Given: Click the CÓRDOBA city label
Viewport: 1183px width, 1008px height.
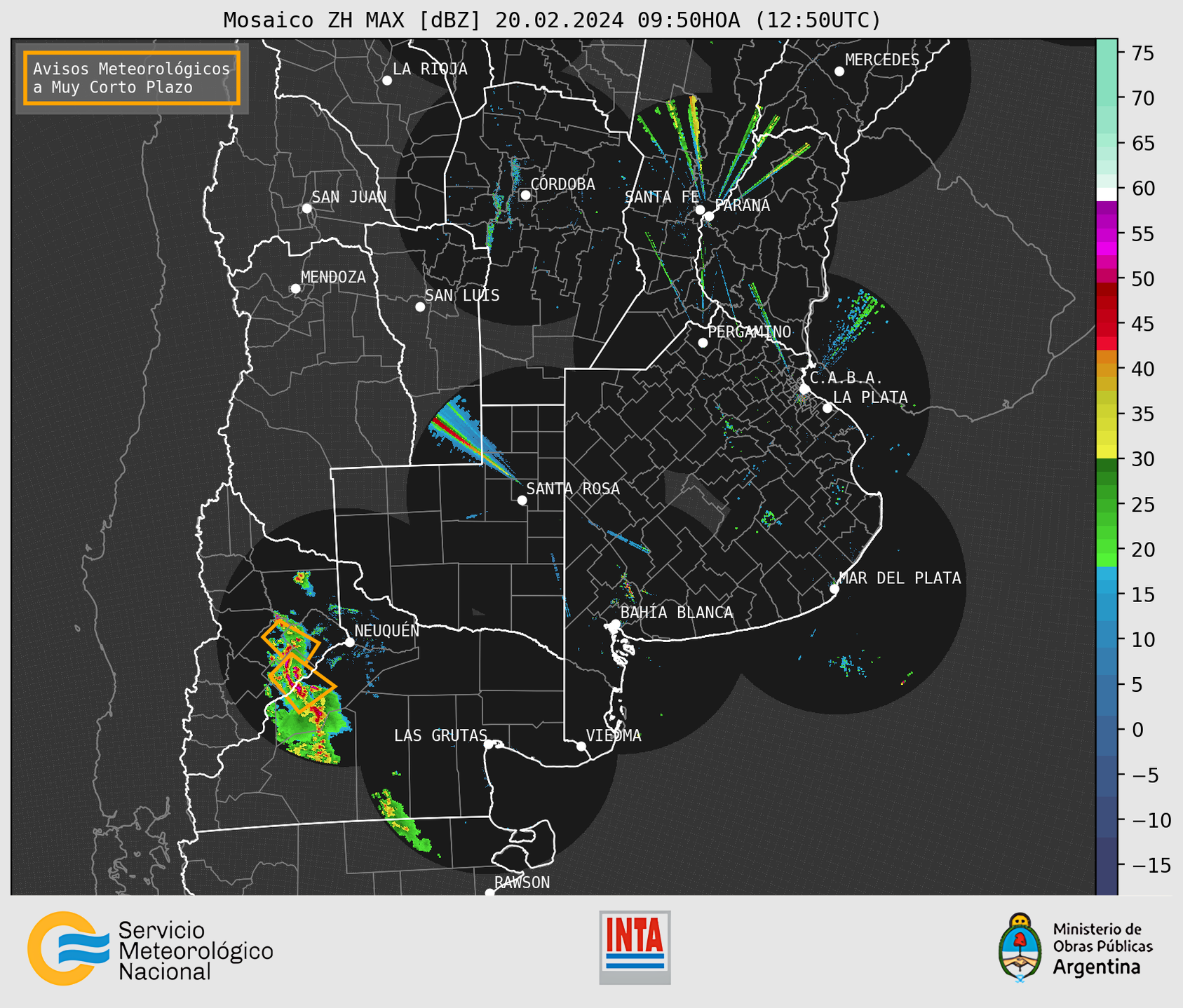Looking at the screenshot, I should coord(562,184).
